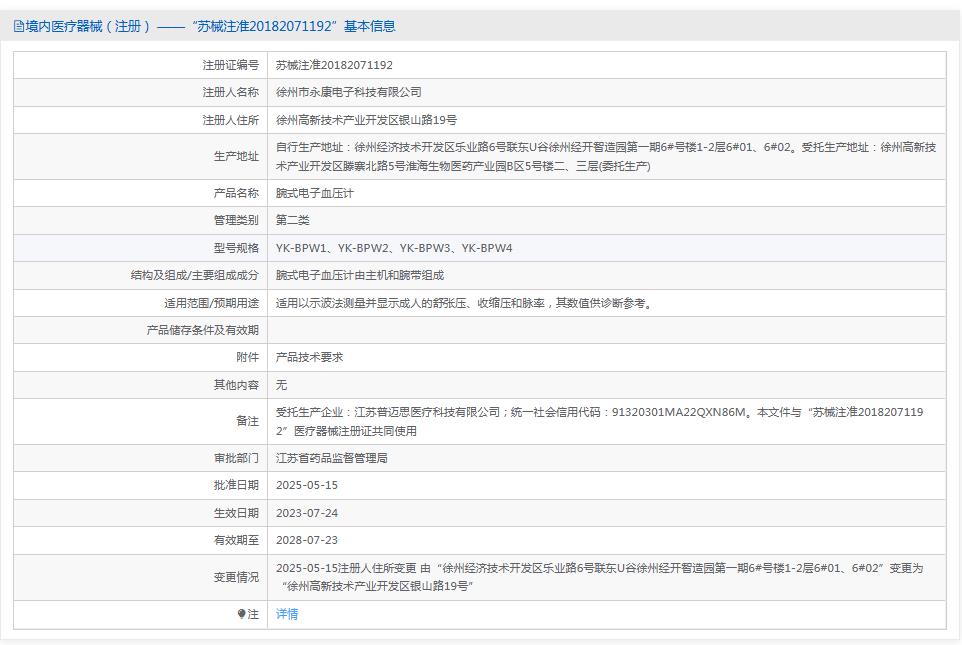Click the 产品储存条件及有效期 label

202,330
